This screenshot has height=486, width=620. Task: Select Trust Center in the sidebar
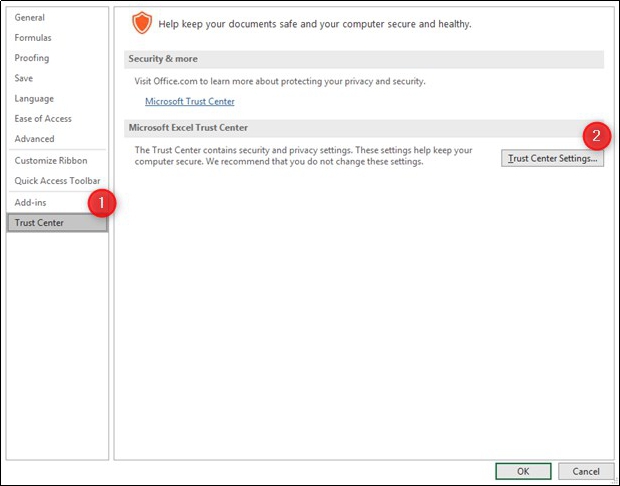tap(40, 223)
